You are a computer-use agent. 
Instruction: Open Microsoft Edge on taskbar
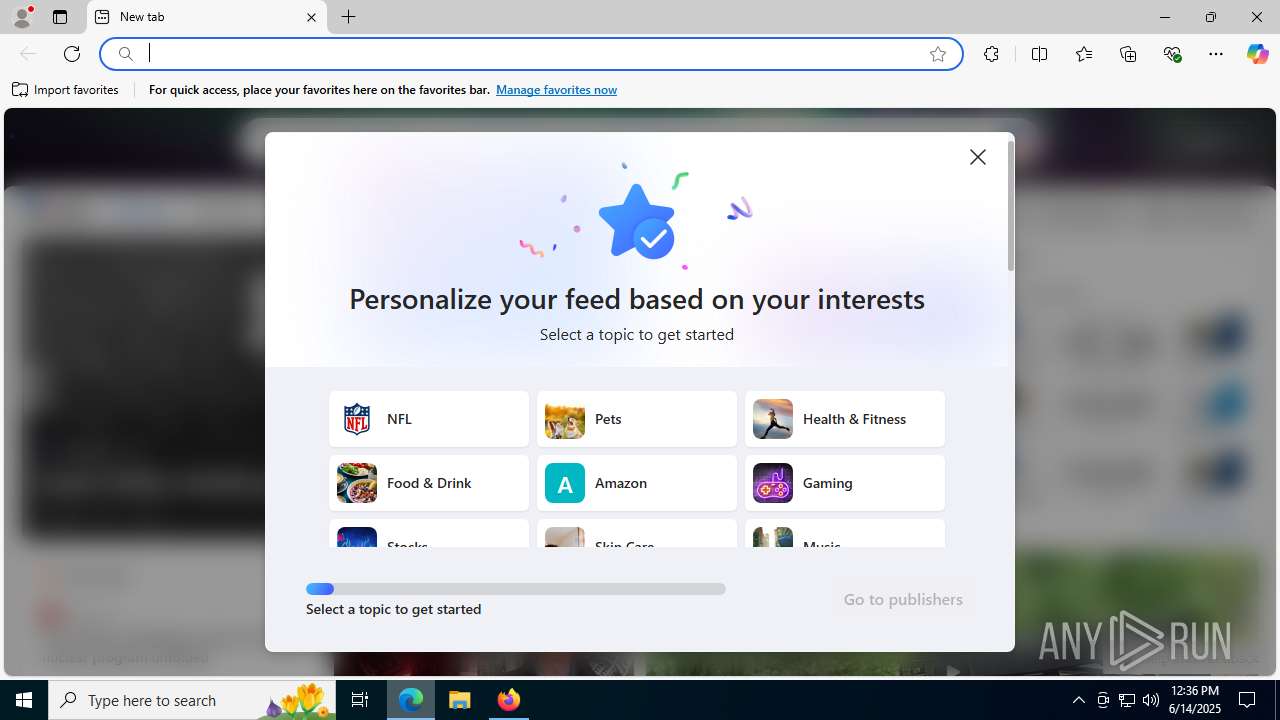click(411, 700)
